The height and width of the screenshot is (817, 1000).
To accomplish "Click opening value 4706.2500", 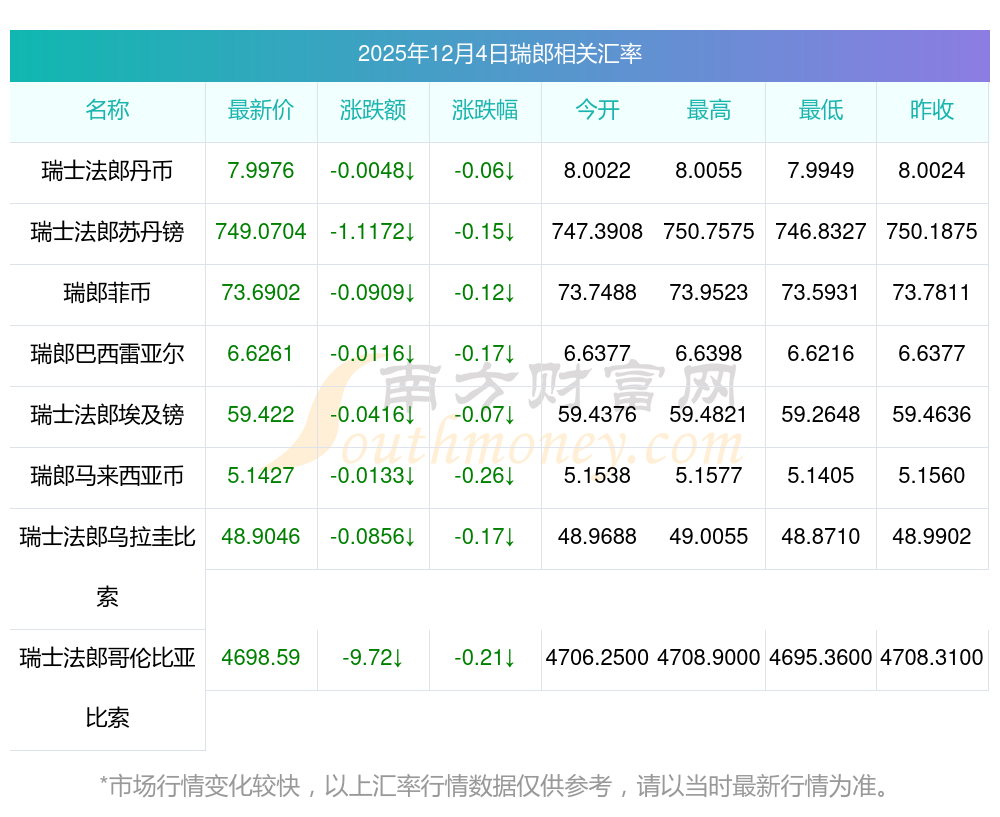I will [x=597, y=658].
